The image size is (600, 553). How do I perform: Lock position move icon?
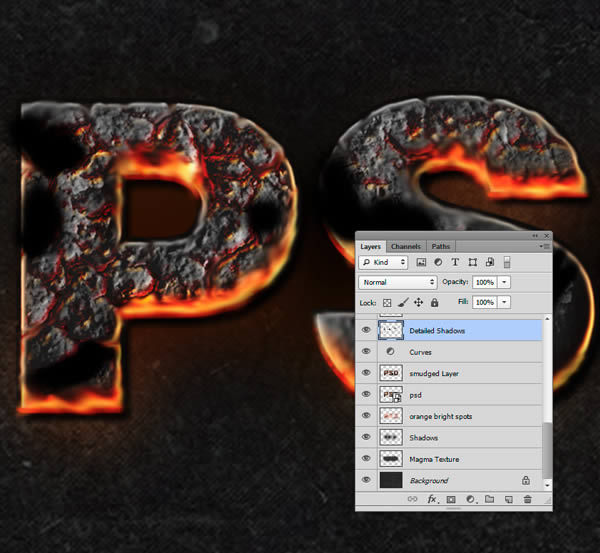coord(418,303)
